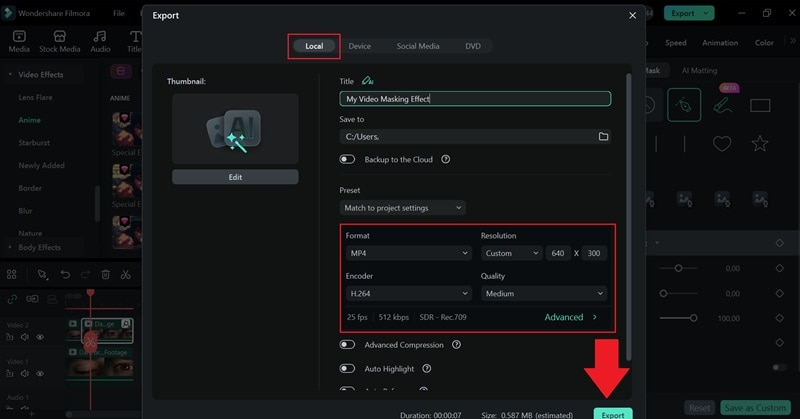Hide the Video 2 track with eye icon

[40, 337]
